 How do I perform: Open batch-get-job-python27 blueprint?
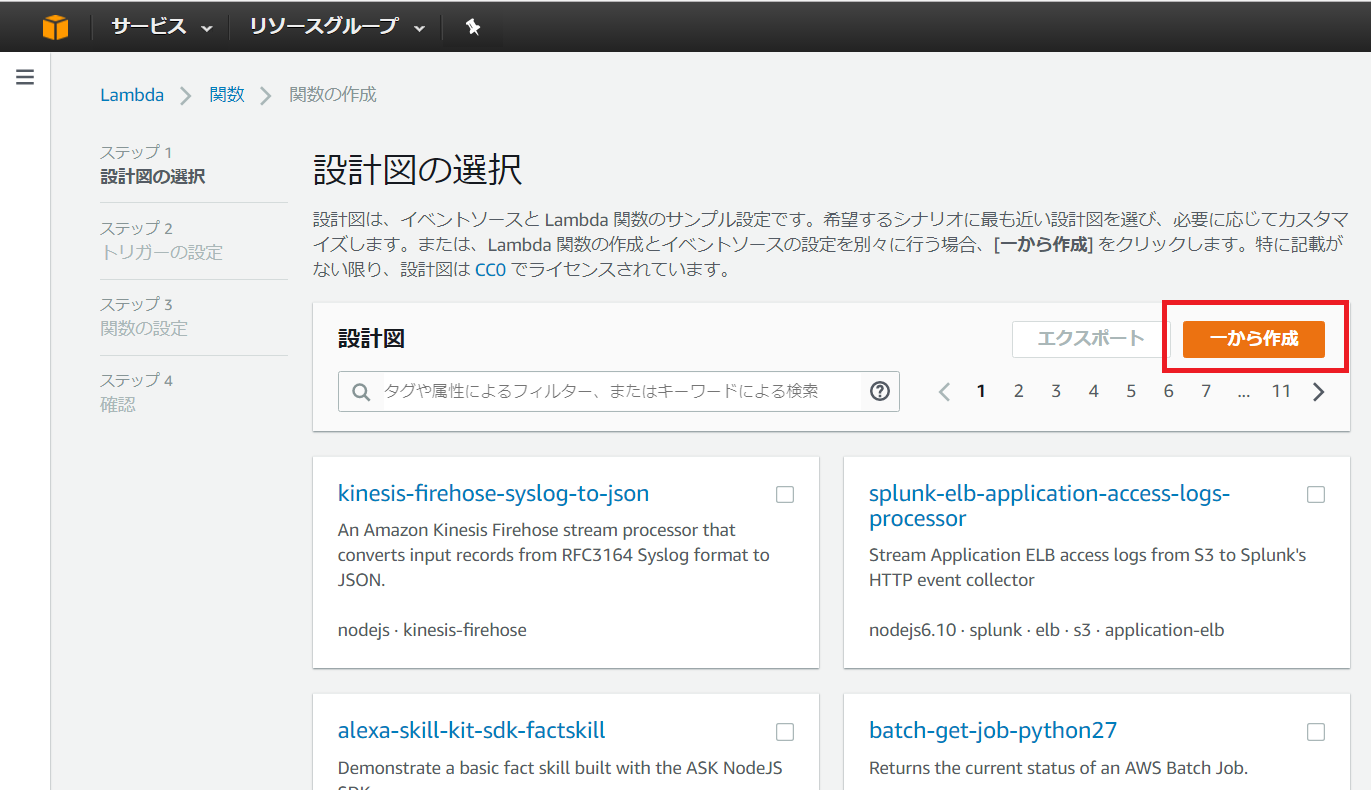click(993, 730)
